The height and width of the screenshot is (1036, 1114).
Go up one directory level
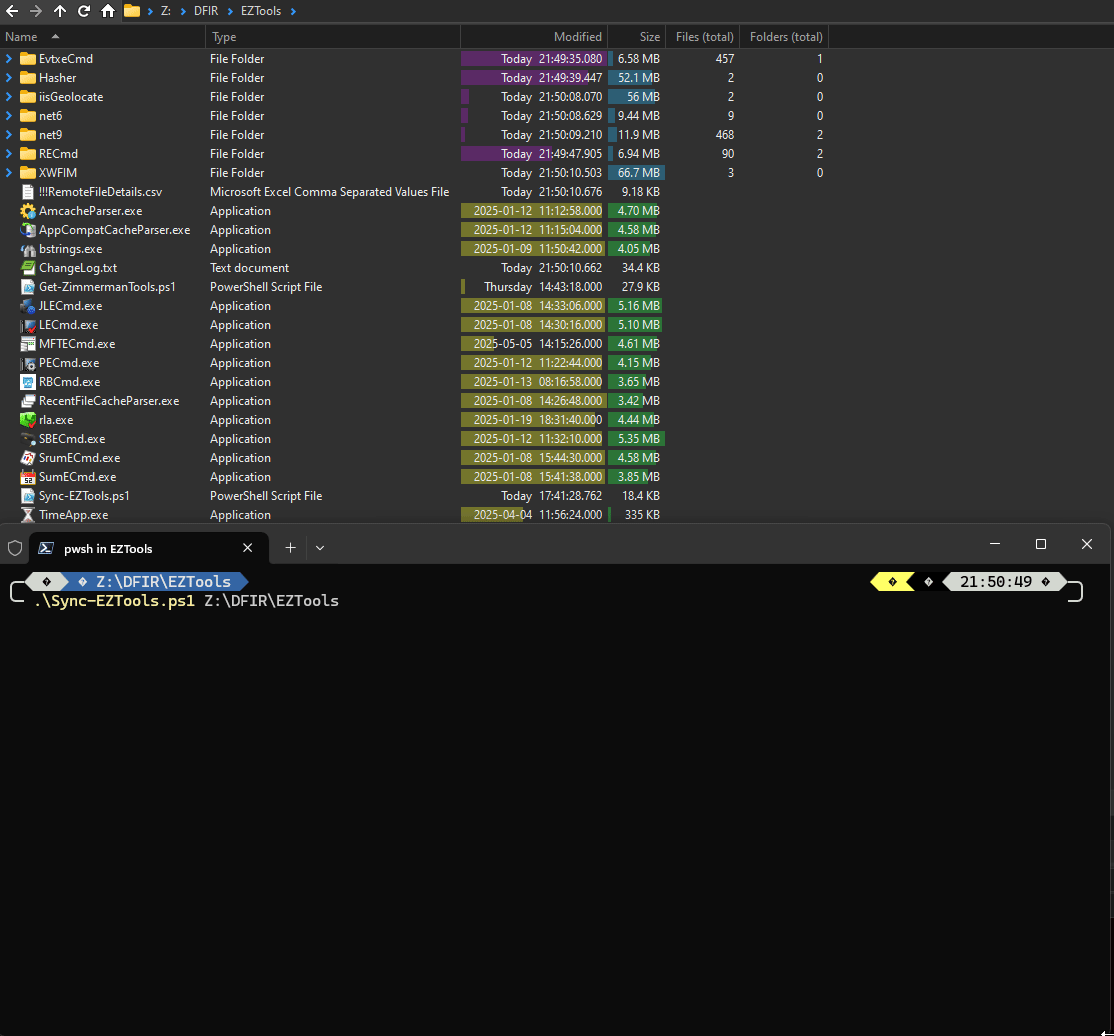(62, 11)
